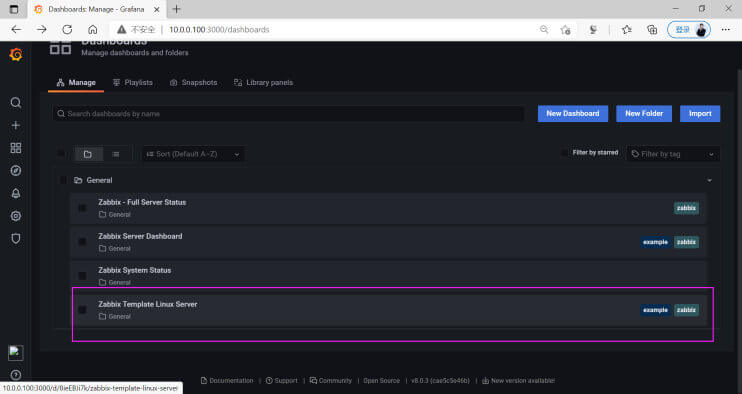Click the browser sign-in profile button
Viewport: 742px width, 394px height.
689,29
